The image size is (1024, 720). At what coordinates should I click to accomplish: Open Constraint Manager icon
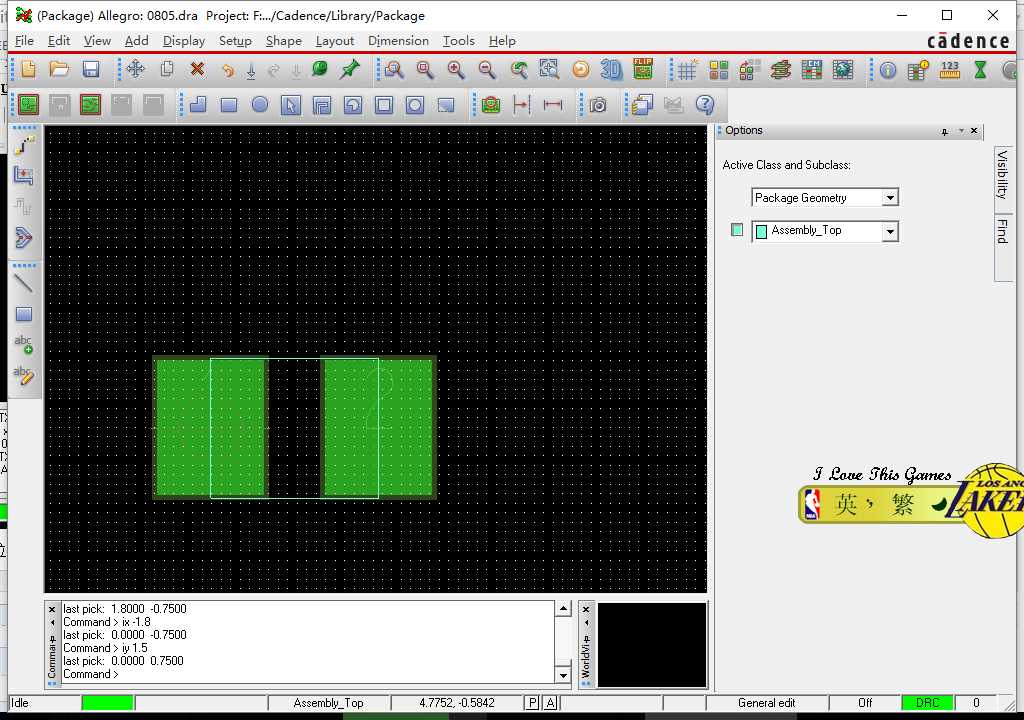[812, 69]
